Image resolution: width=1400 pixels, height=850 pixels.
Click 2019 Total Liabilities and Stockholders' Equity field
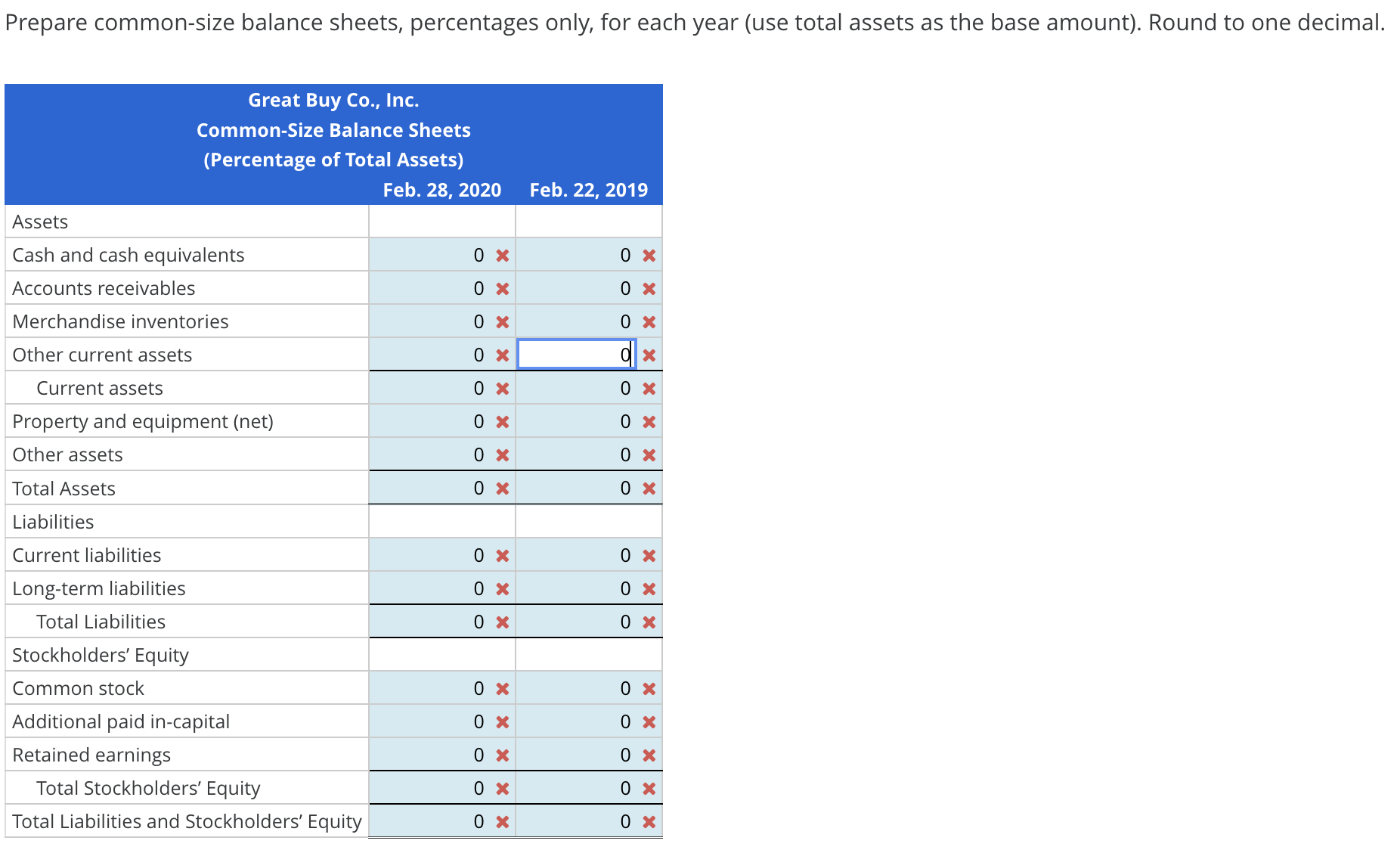tap(576, 821)
